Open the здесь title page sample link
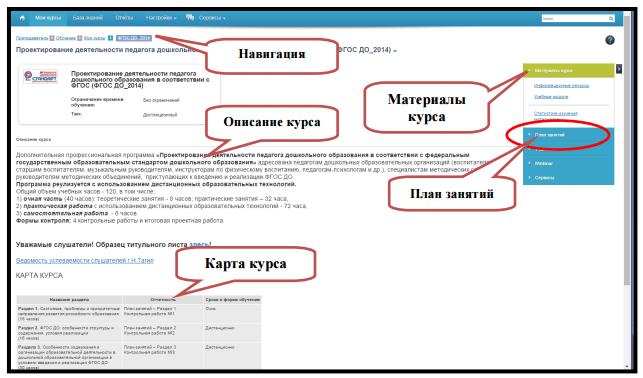643x378 pixels. [x=198, y=245]
